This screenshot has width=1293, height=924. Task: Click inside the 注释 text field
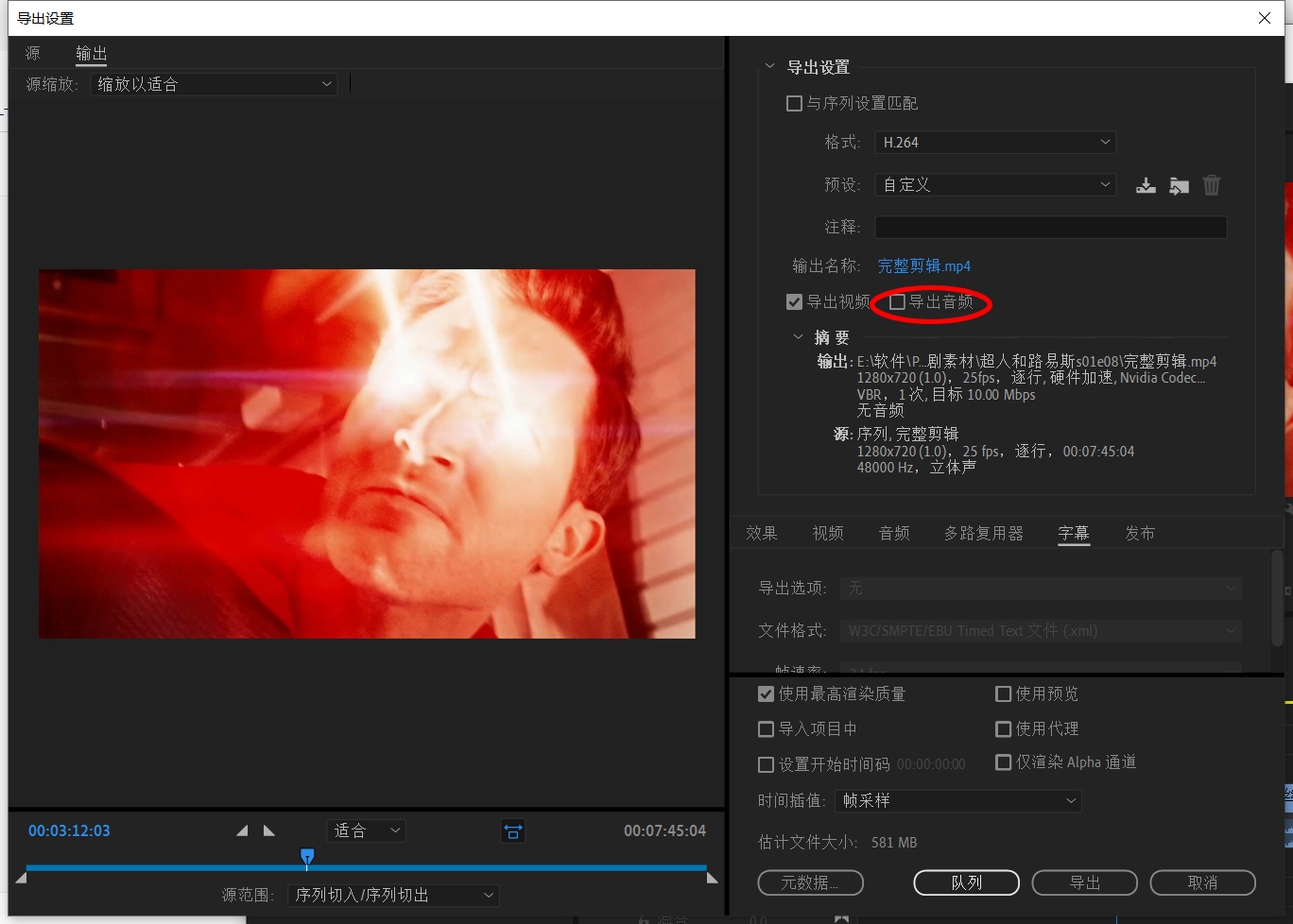pos(1050,227)
